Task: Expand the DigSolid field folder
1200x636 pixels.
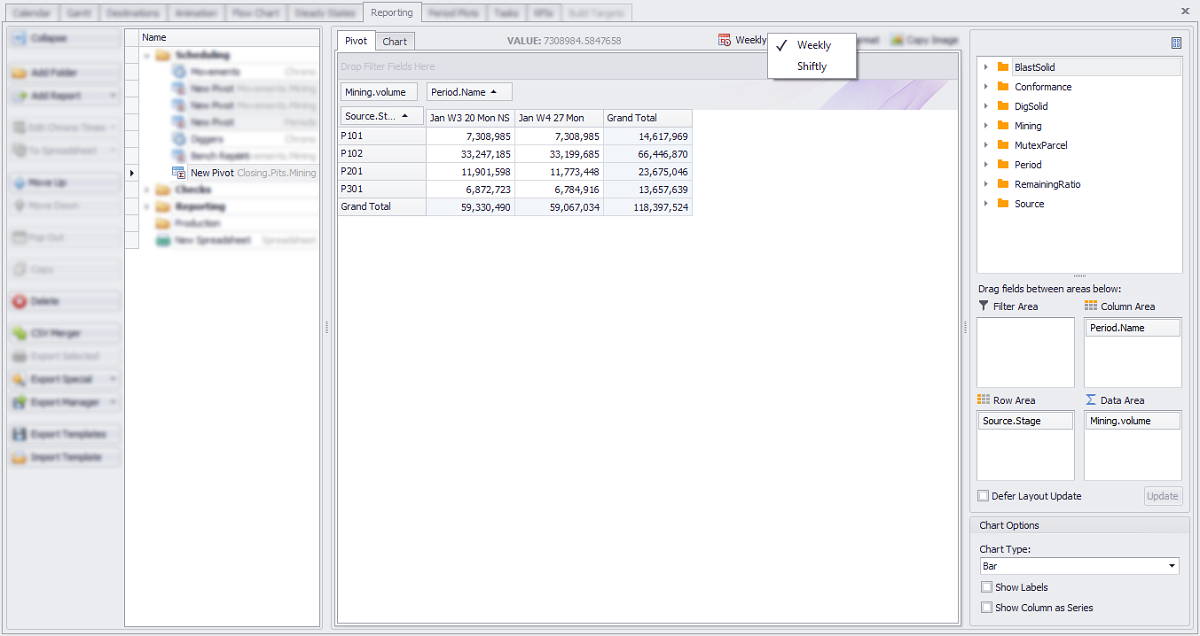Action: pyautogui.click(x=986, y=106)
